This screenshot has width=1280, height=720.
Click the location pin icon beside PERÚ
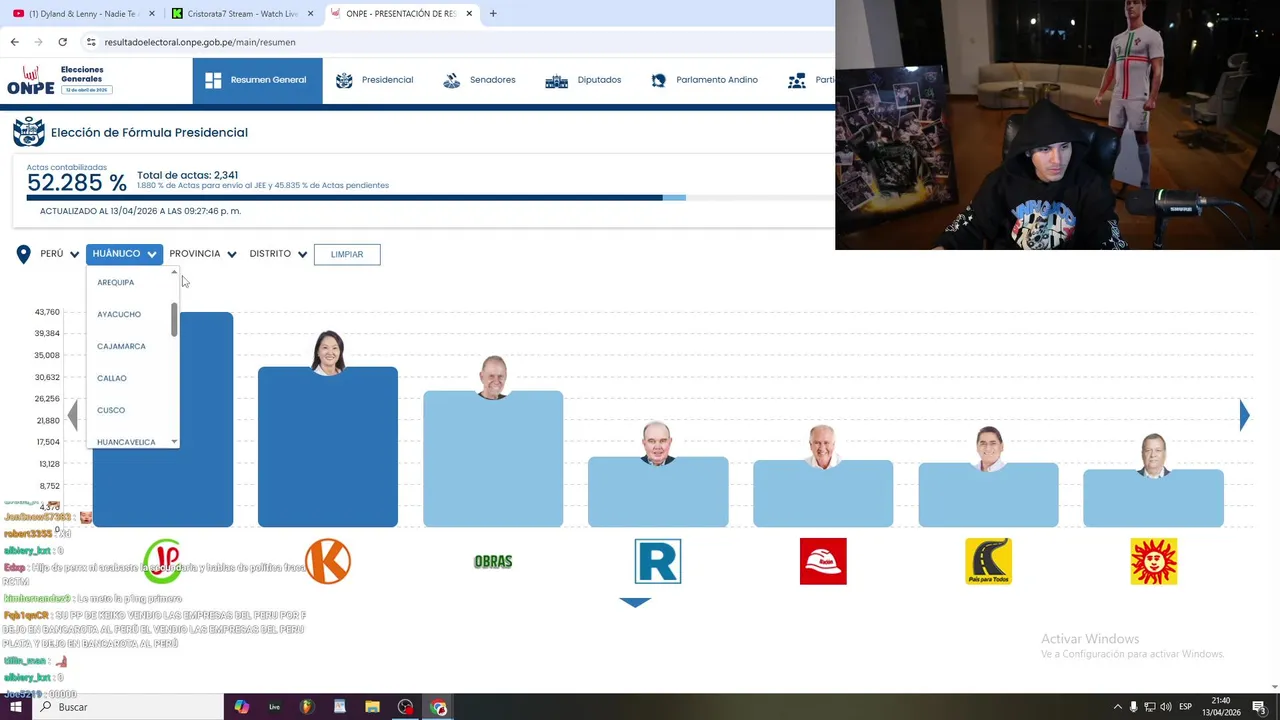click(x=24, y=254)
